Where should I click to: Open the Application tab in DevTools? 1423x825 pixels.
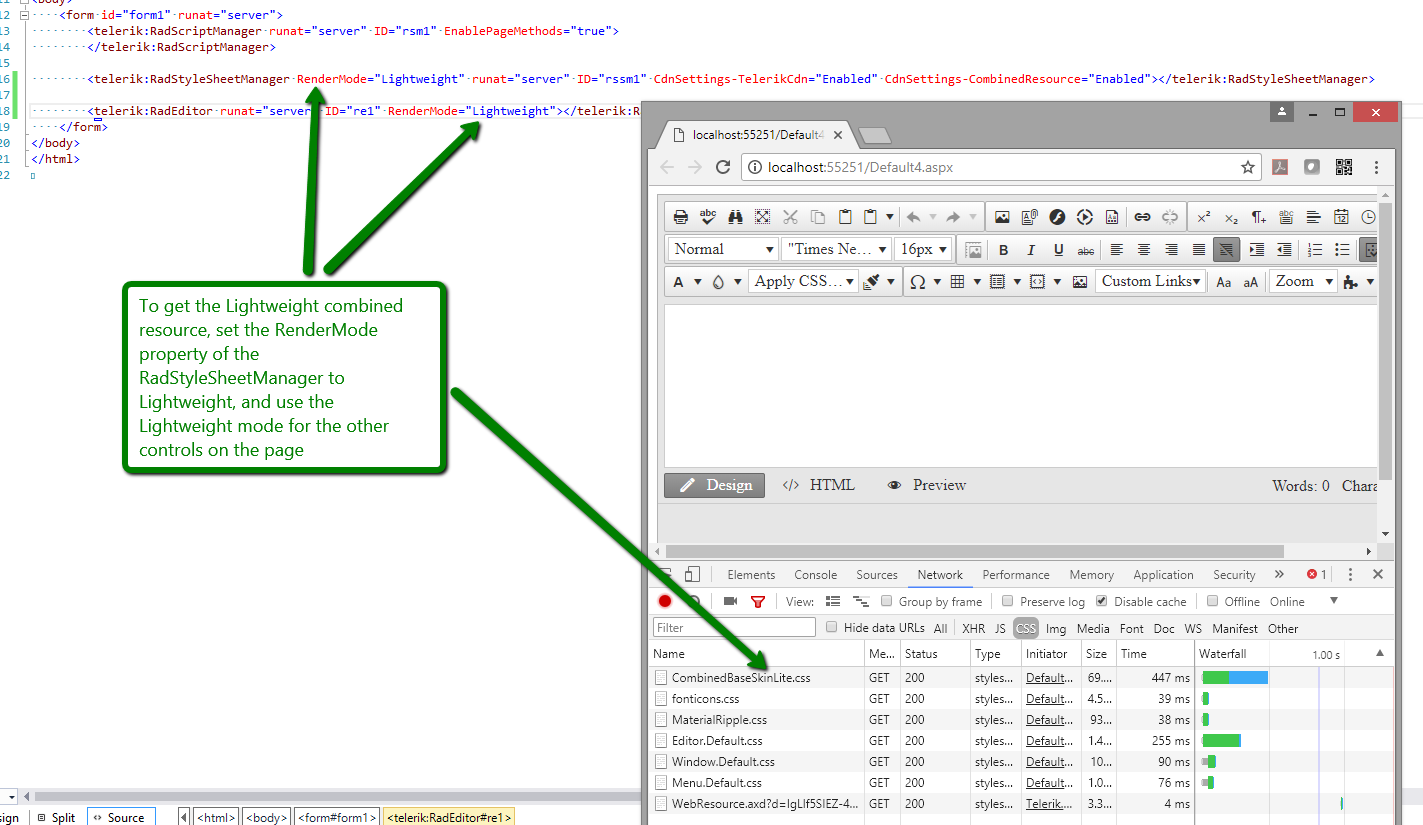(x=1163, y=575)
